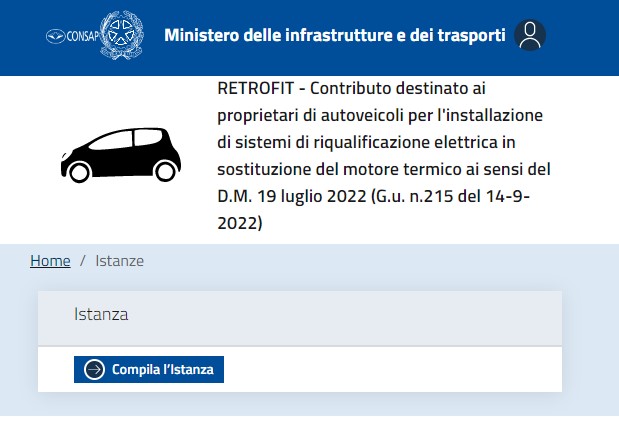The image size is (619, 433).
Task: Click the word RETROFIT in the description
Action: [254, 88]
